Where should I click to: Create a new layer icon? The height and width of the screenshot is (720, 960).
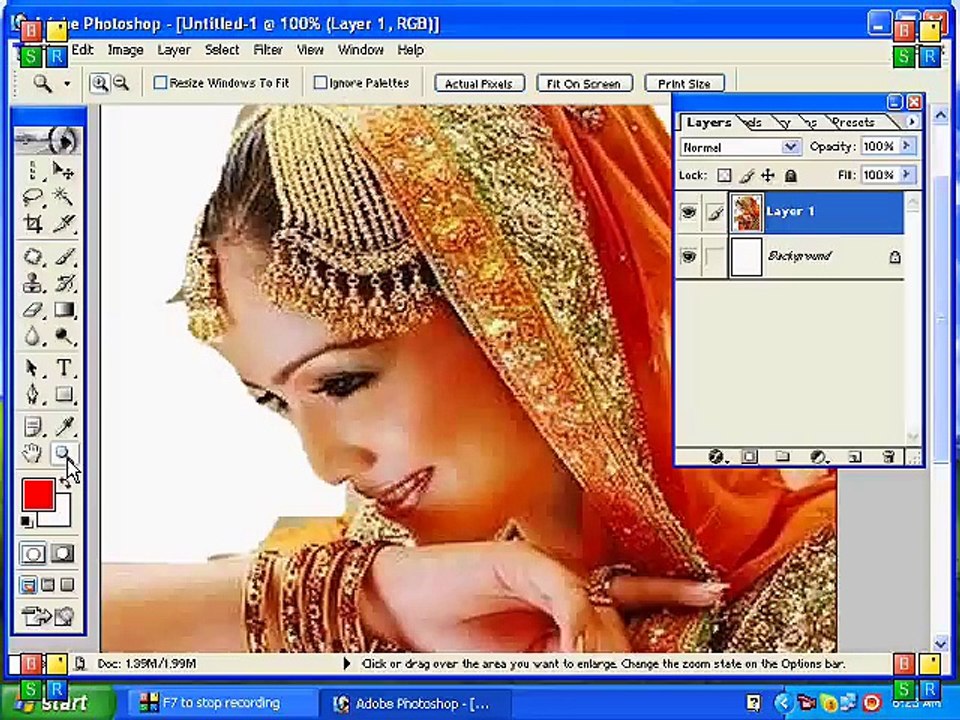click(854, 456)
